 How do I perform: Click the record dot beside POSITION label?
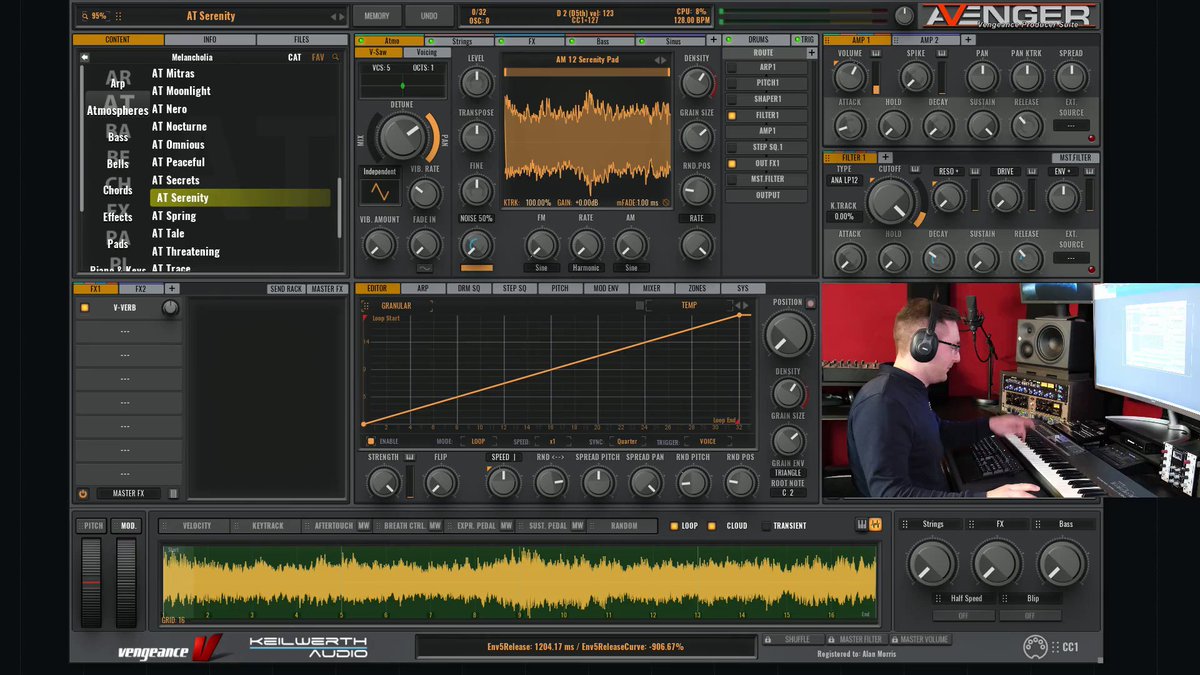(811, 302)
